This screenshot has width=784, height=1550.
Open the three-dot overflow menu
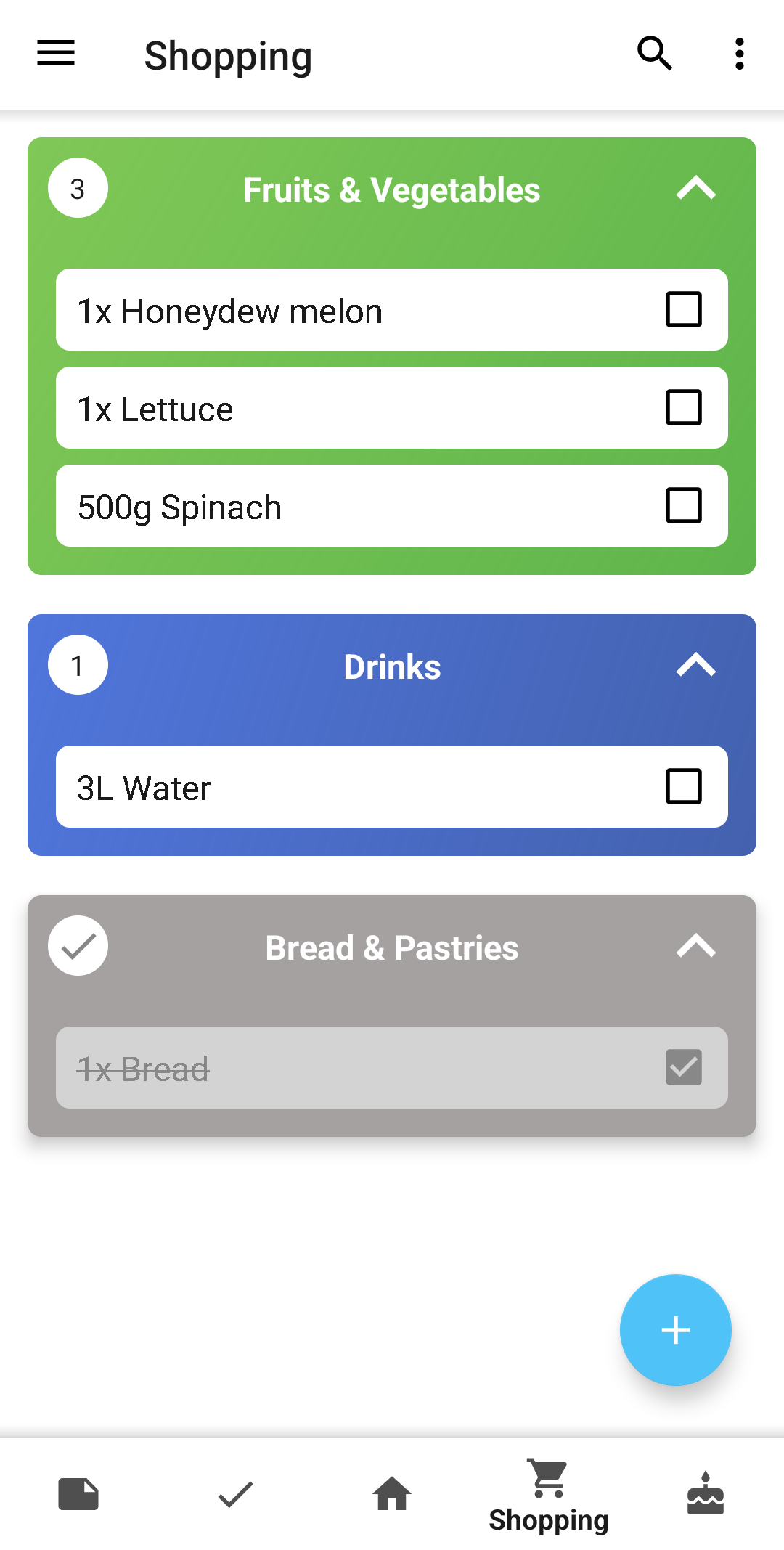click(x=739, y=54)
